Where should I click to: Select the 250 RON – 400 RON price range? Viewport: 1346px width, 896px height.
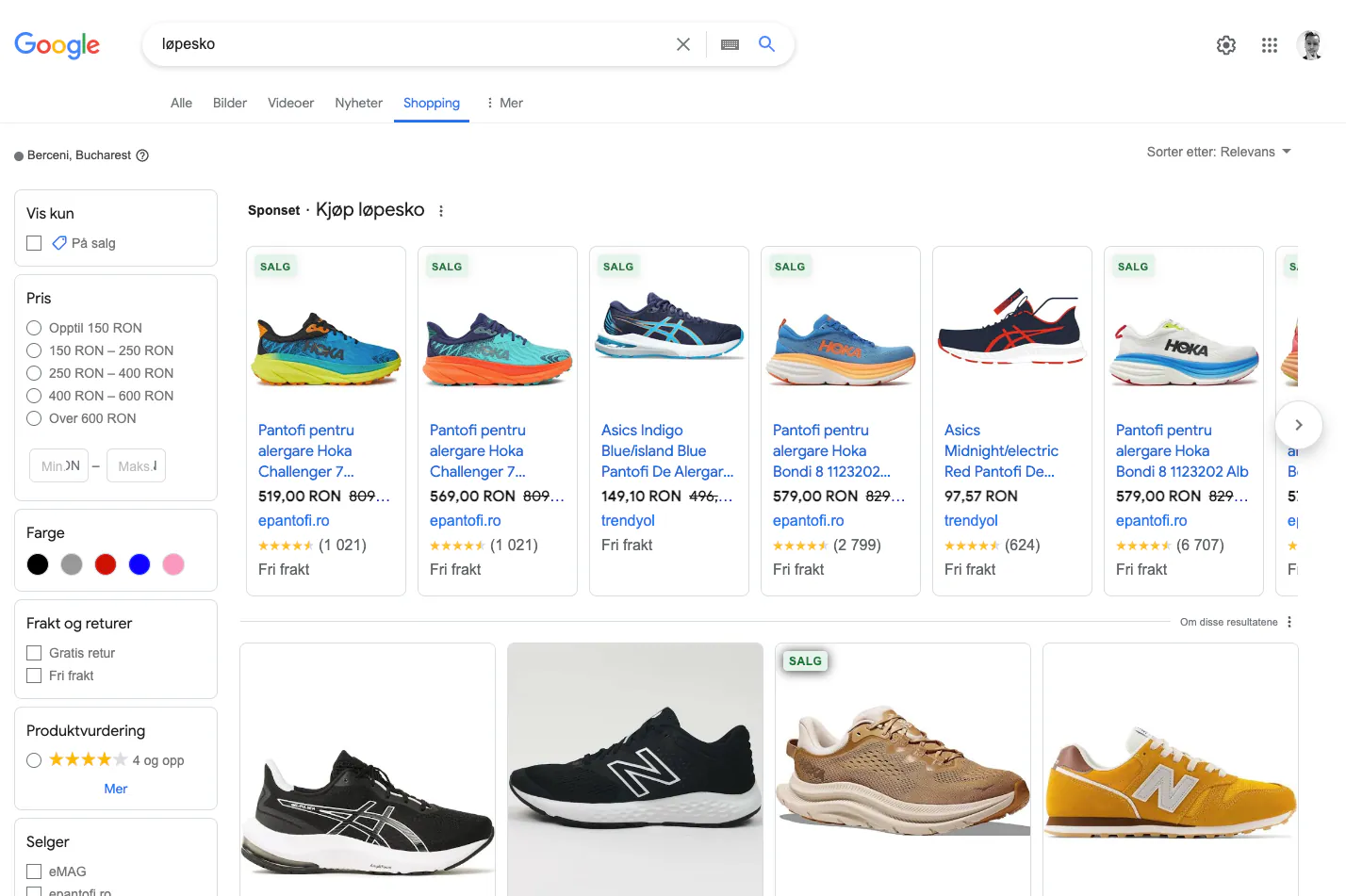34,373
